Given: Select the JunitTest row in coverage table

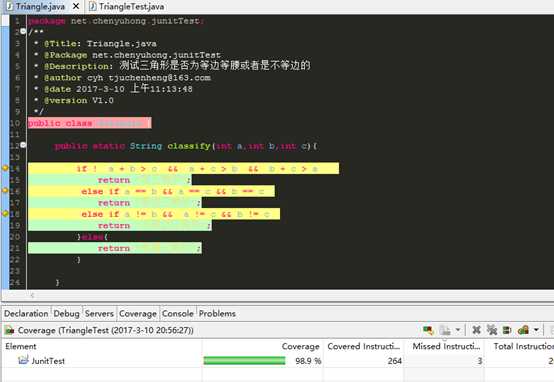Looking at the screenshot, I should pyautogui.click(x=277, y=361).
